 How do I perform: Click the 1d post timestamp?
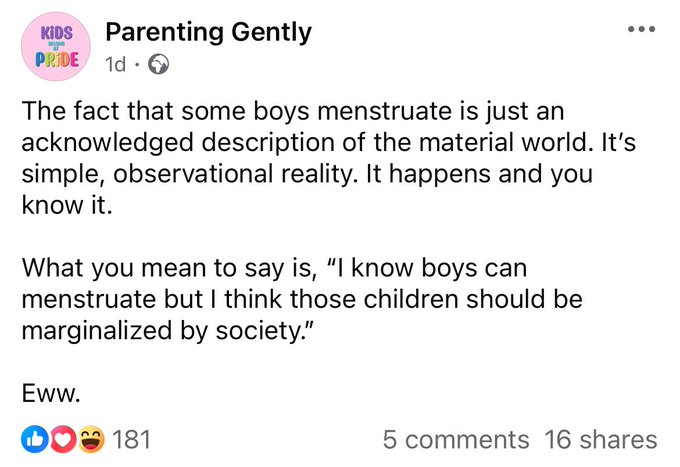tap(115, 65)
